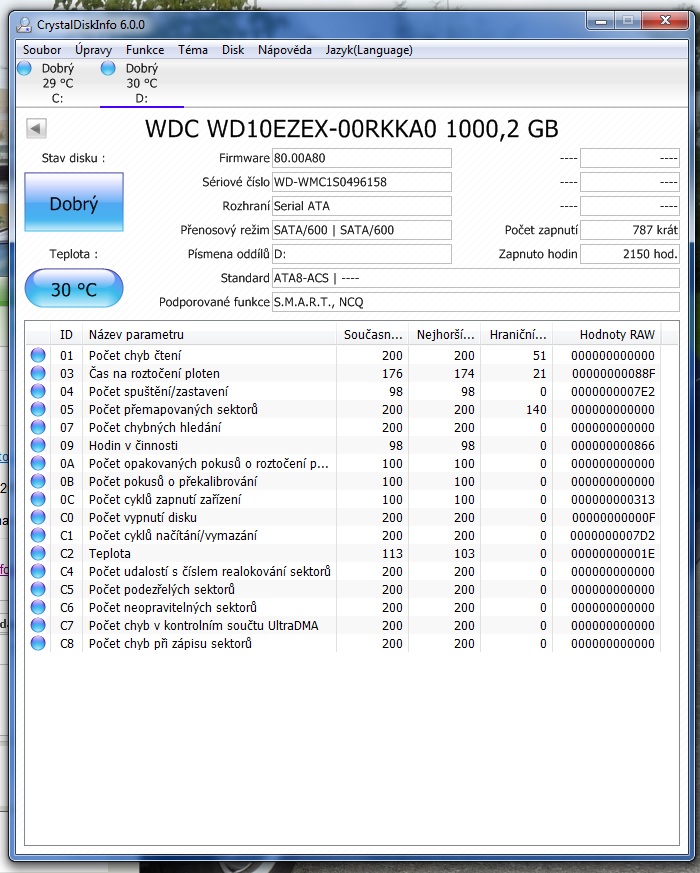Open the Funkce menu

pos(145,50)
